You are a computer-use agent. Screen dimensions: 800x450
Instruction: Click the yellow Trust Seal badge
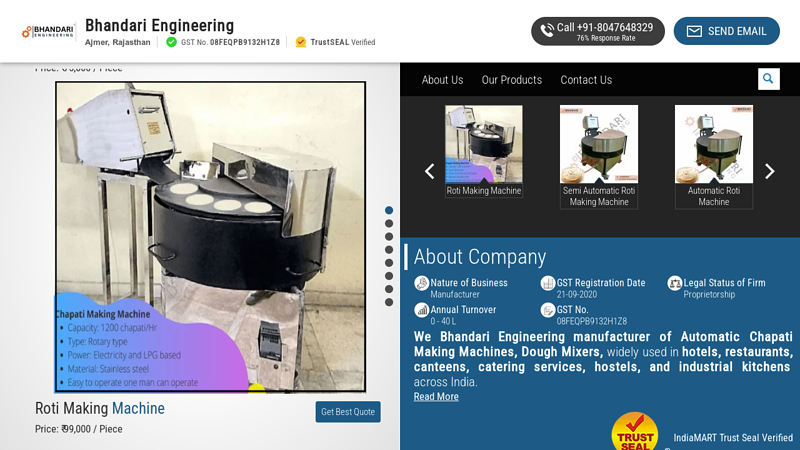click(x=635, y=432)
